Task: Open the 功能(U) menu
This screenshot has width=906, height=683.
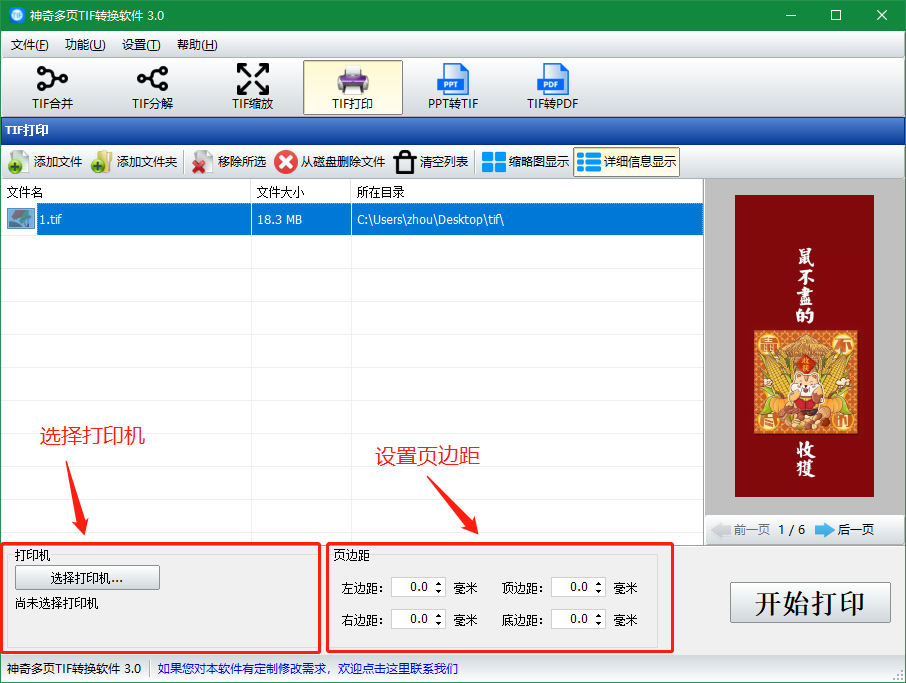Action: 85,45
